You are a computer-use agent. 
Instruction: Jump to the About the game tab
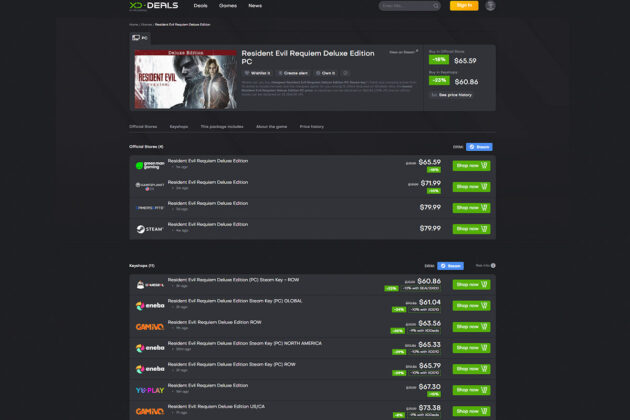coord(272,127)
